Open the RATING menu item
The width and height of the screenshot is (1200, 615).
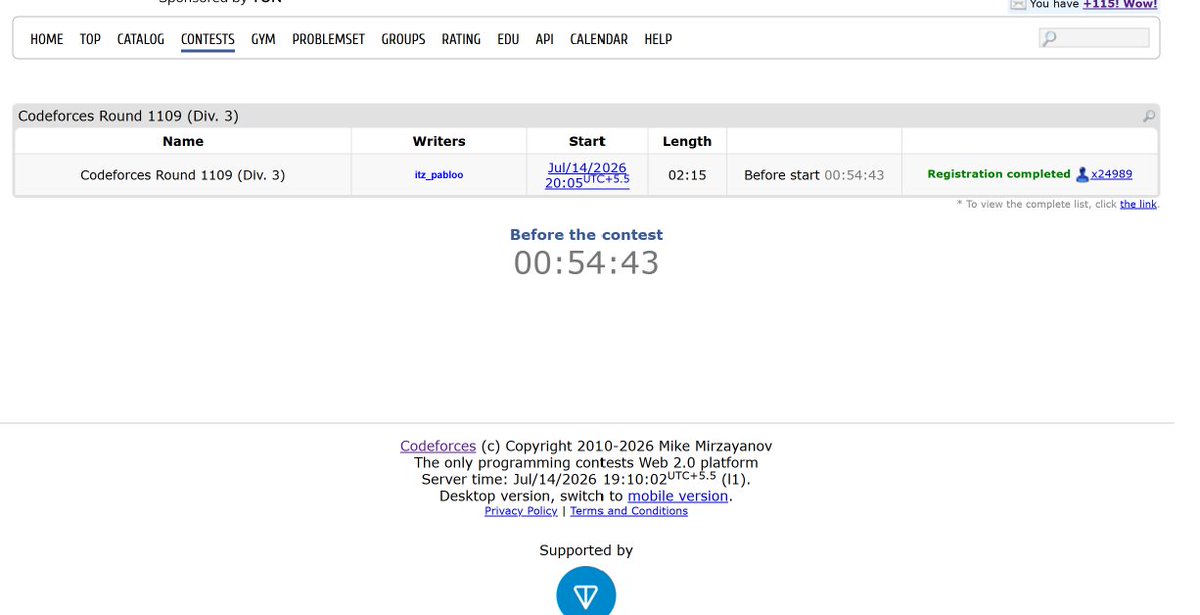tap(461, 39)
